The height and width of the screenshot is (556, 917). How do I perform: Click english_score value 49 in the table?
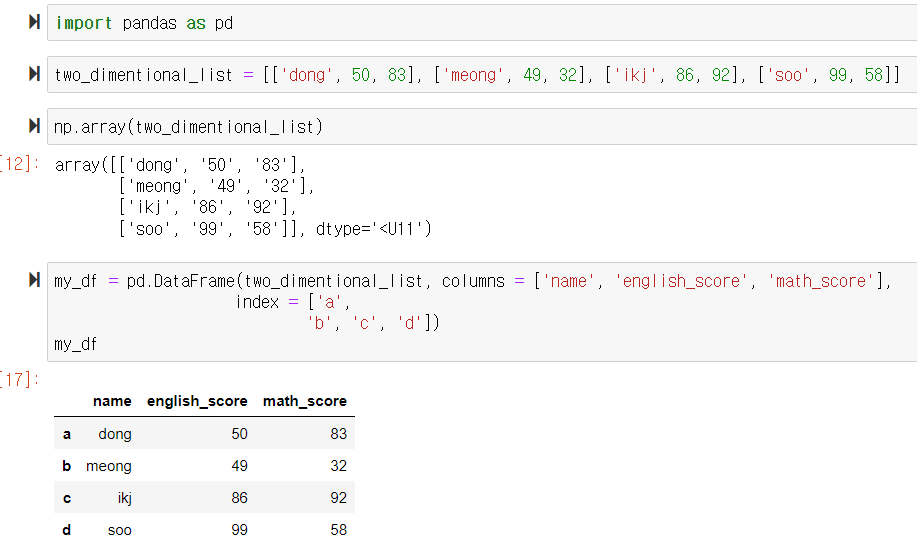pyautogui.click(x=239, y=466)
